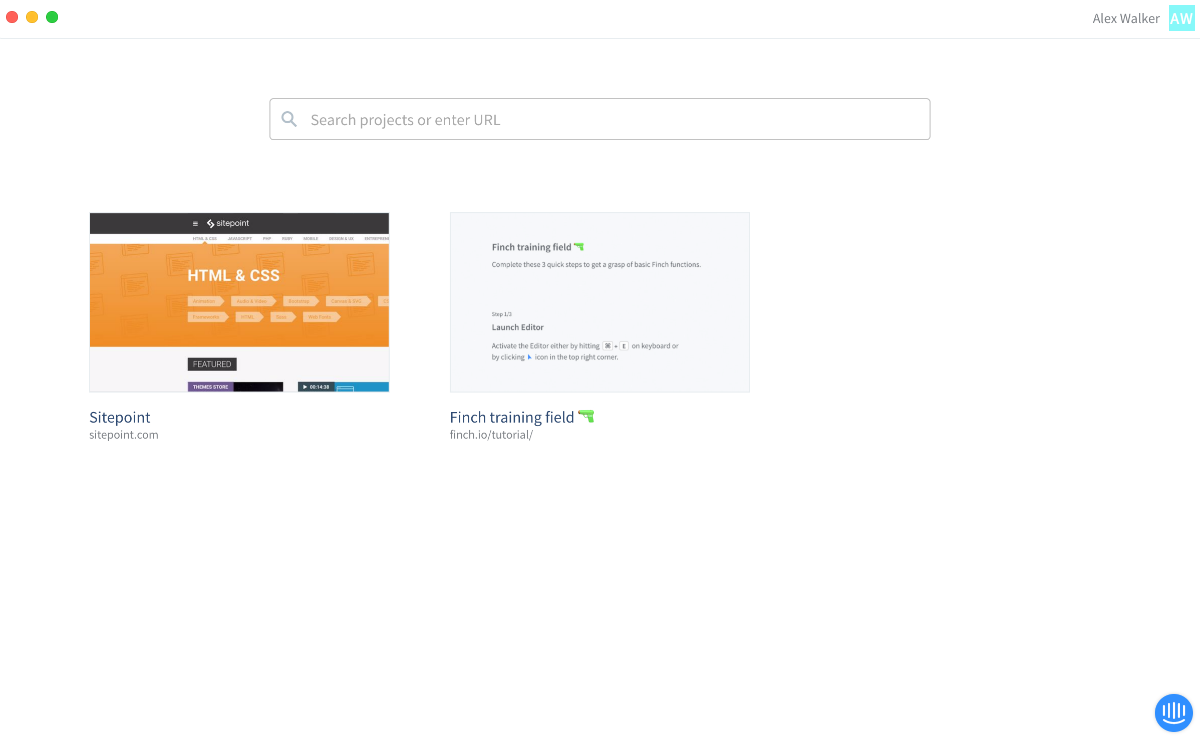
Task: Maximize the window with green button
Action: point(52,17)
